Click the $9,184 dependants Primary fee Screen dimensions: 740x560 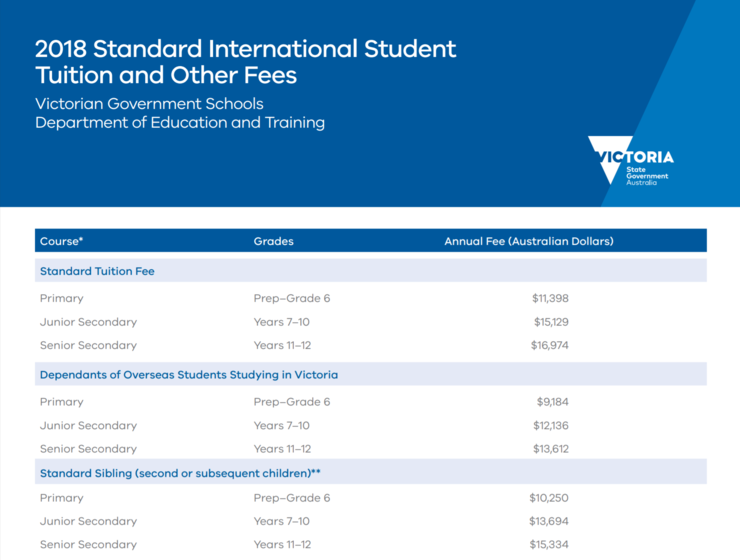pos(552,402)
